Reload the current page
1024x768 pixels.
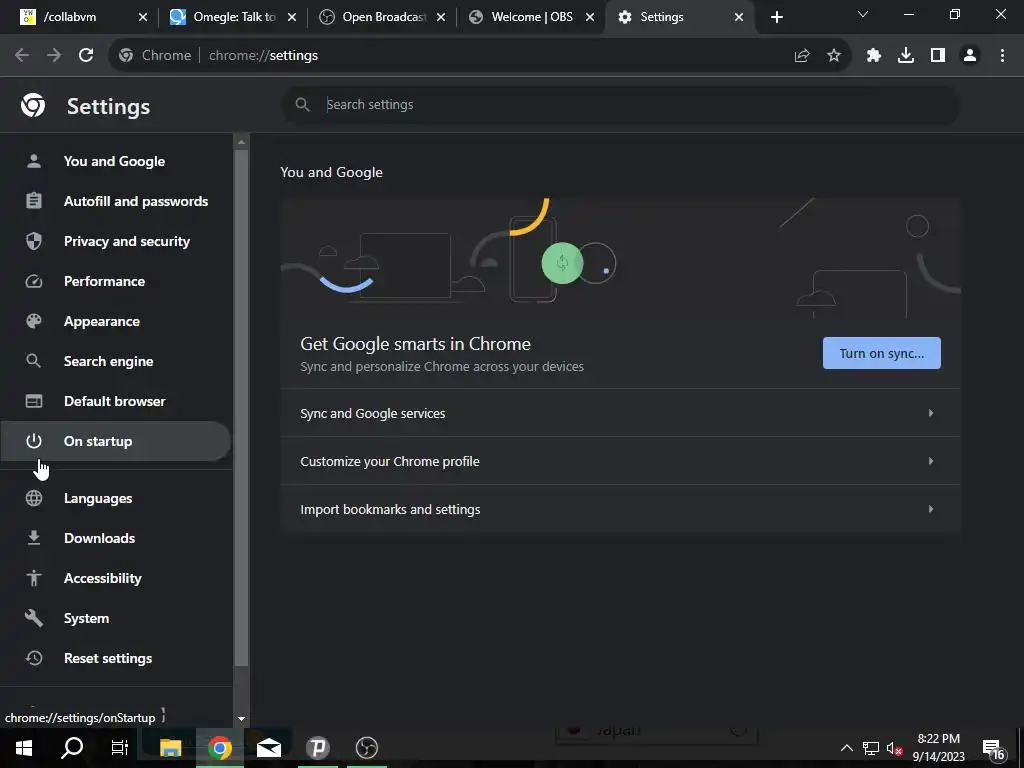[x=86, y=56]
